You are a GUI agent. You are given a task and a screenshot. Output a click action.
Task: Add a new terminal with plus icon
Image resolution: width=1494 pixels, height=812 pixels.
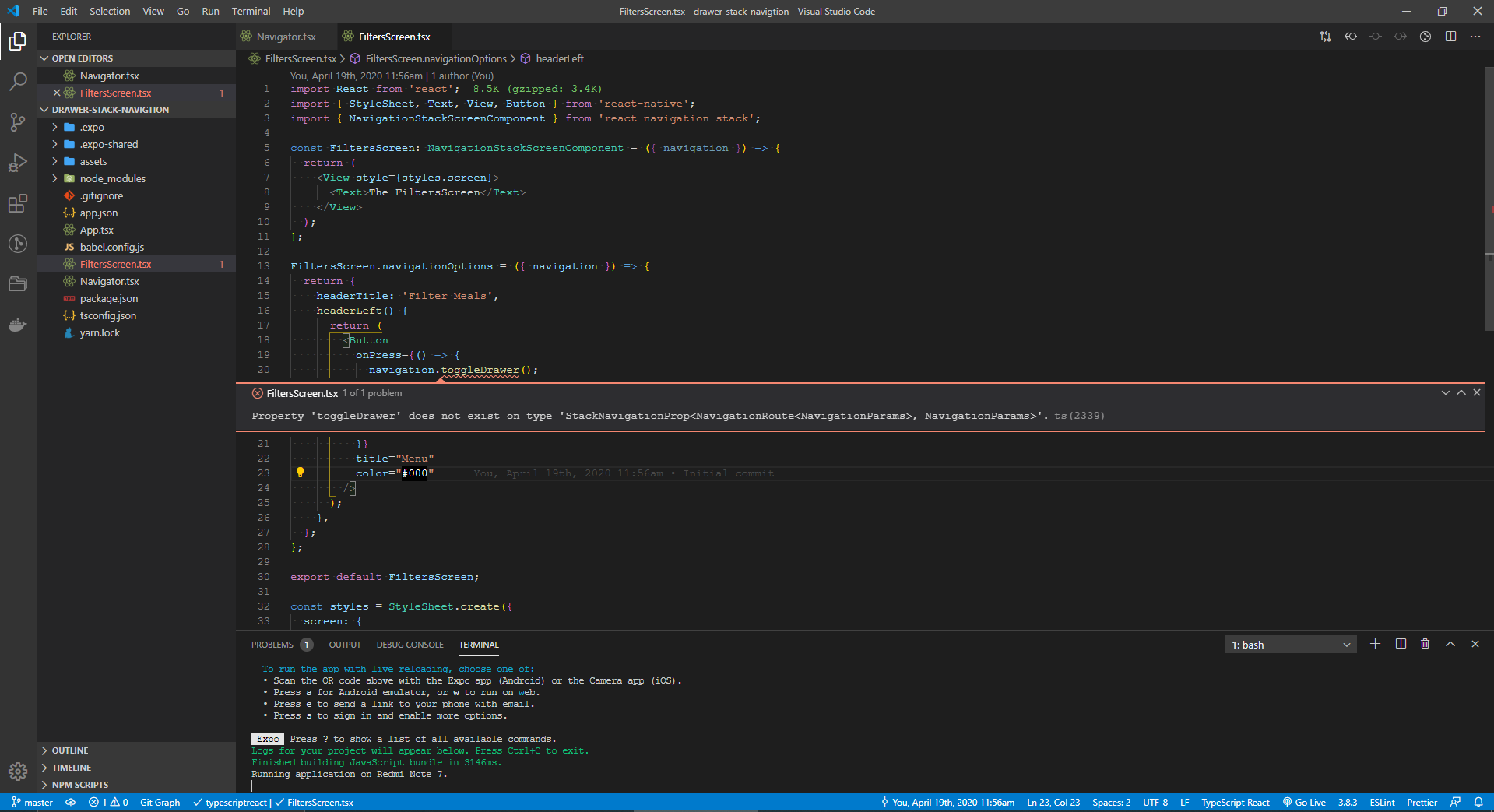1375,644
